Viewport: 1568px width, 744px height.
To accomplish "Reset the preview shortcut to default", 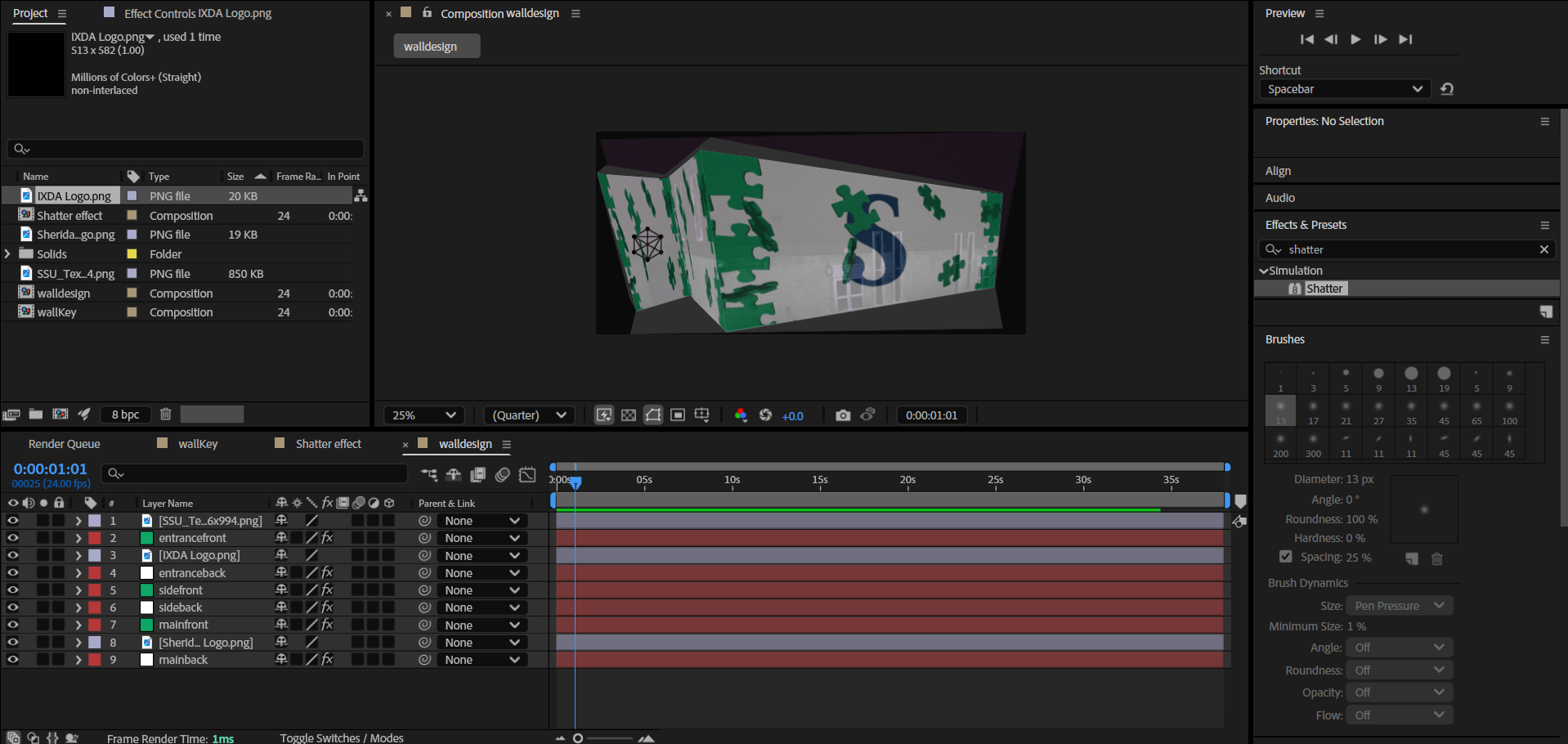I will click(x=1447, y=89).
